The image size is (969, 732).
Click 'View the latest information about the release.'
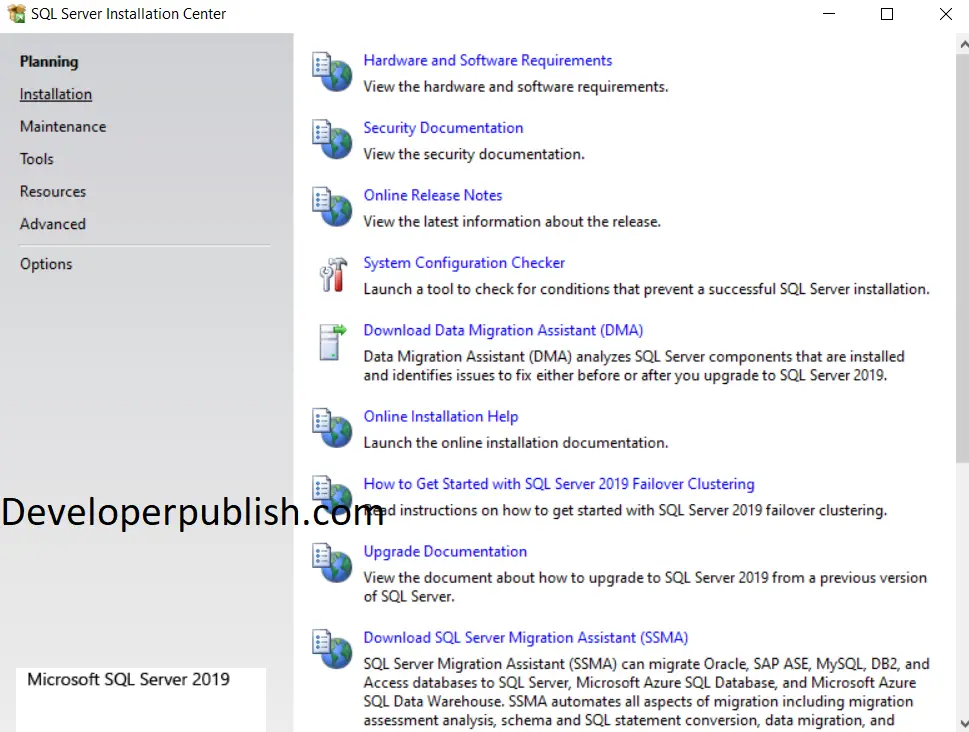coord(512,222)
